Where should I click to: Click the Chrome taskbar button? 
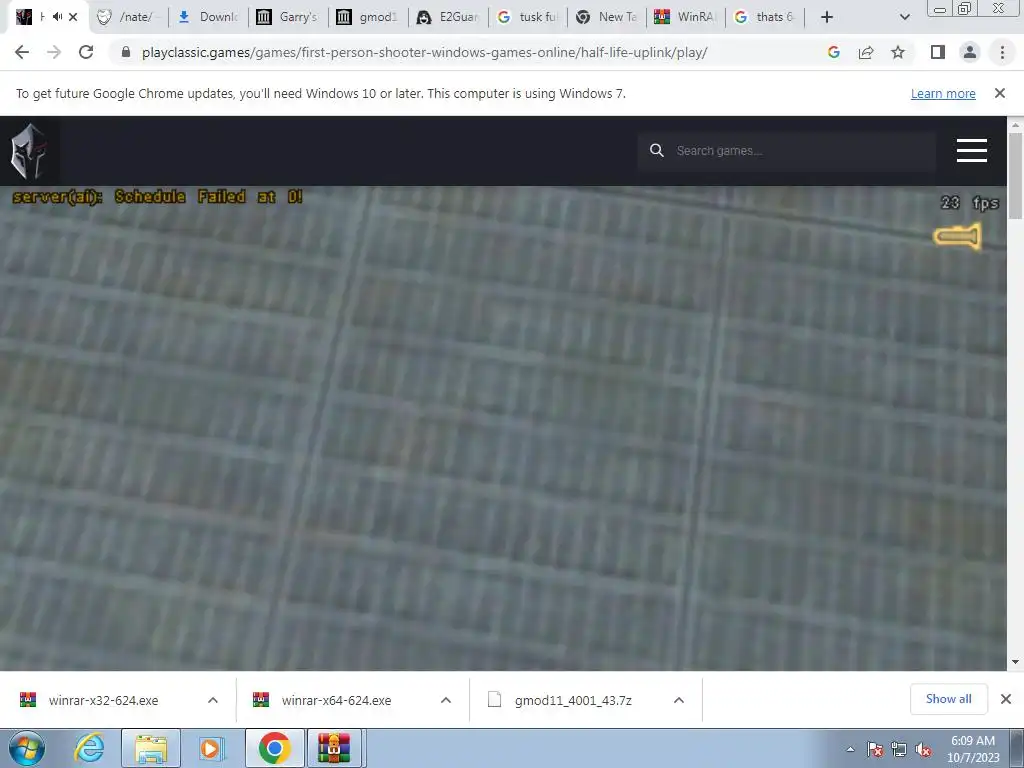tap(274, 748)
